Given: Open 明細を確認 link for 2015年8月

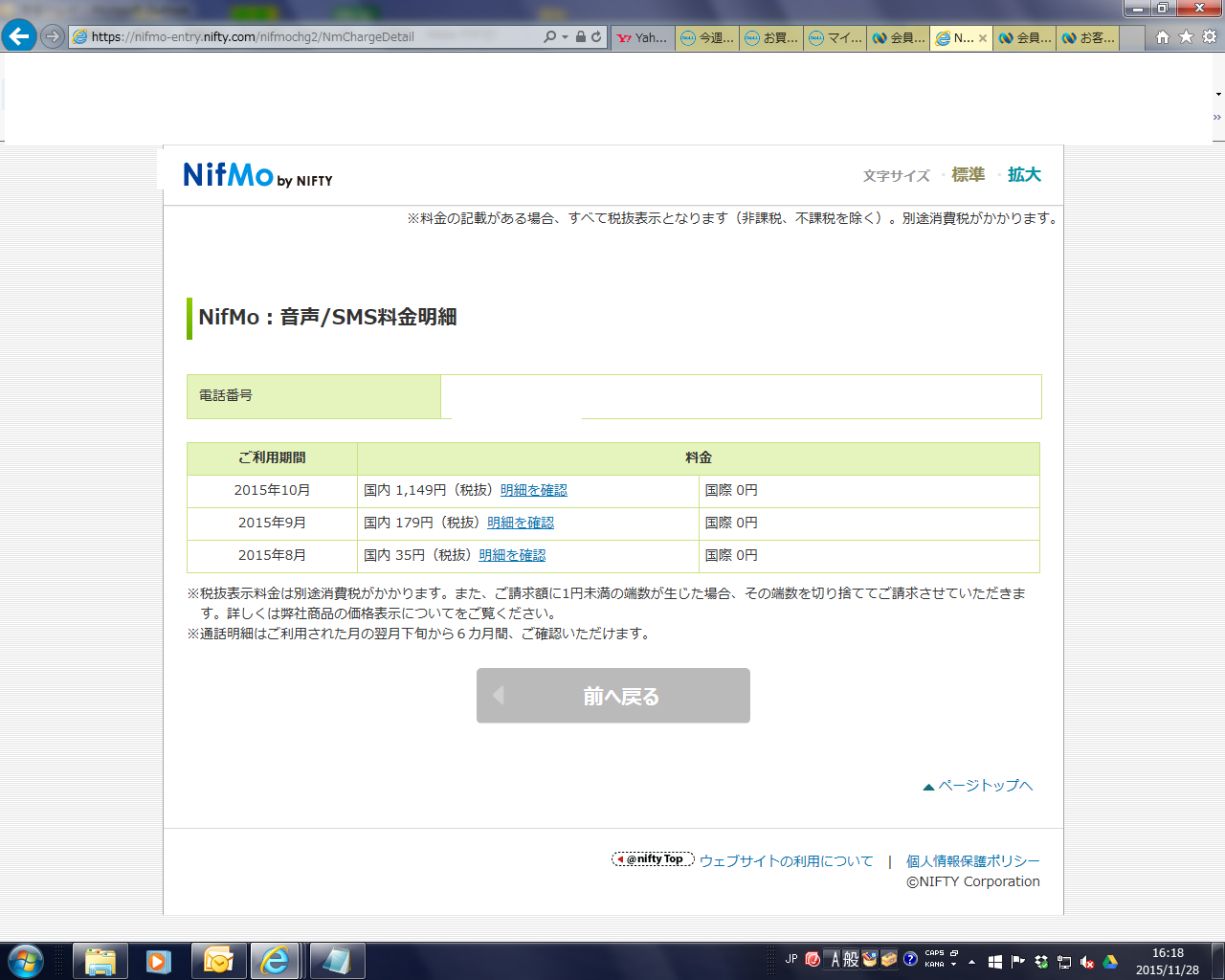Looking at the screenshot, I should [x=512, y=555].
